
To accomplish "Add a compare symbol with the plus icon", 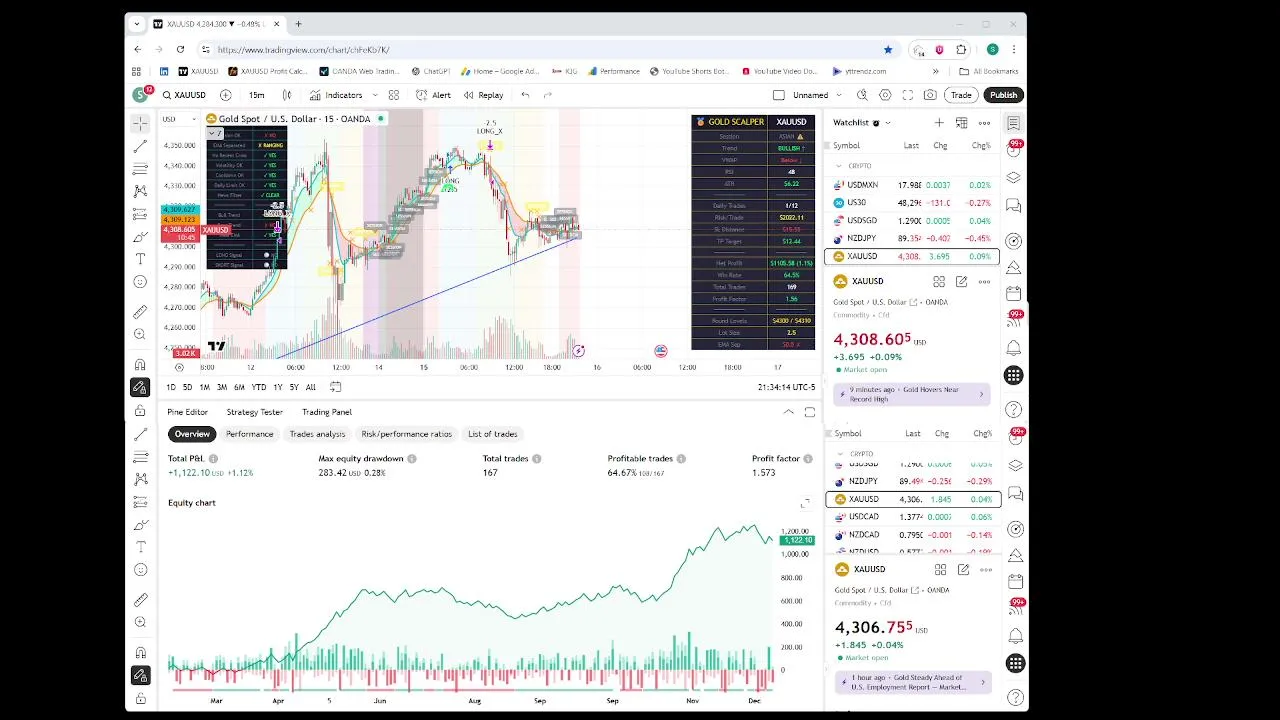I will (225, 95).
